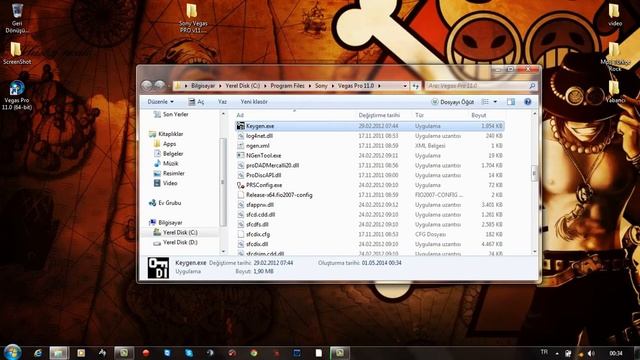
Task: Select the ScreenShot folder on the desktop
Action: point(17,53)
